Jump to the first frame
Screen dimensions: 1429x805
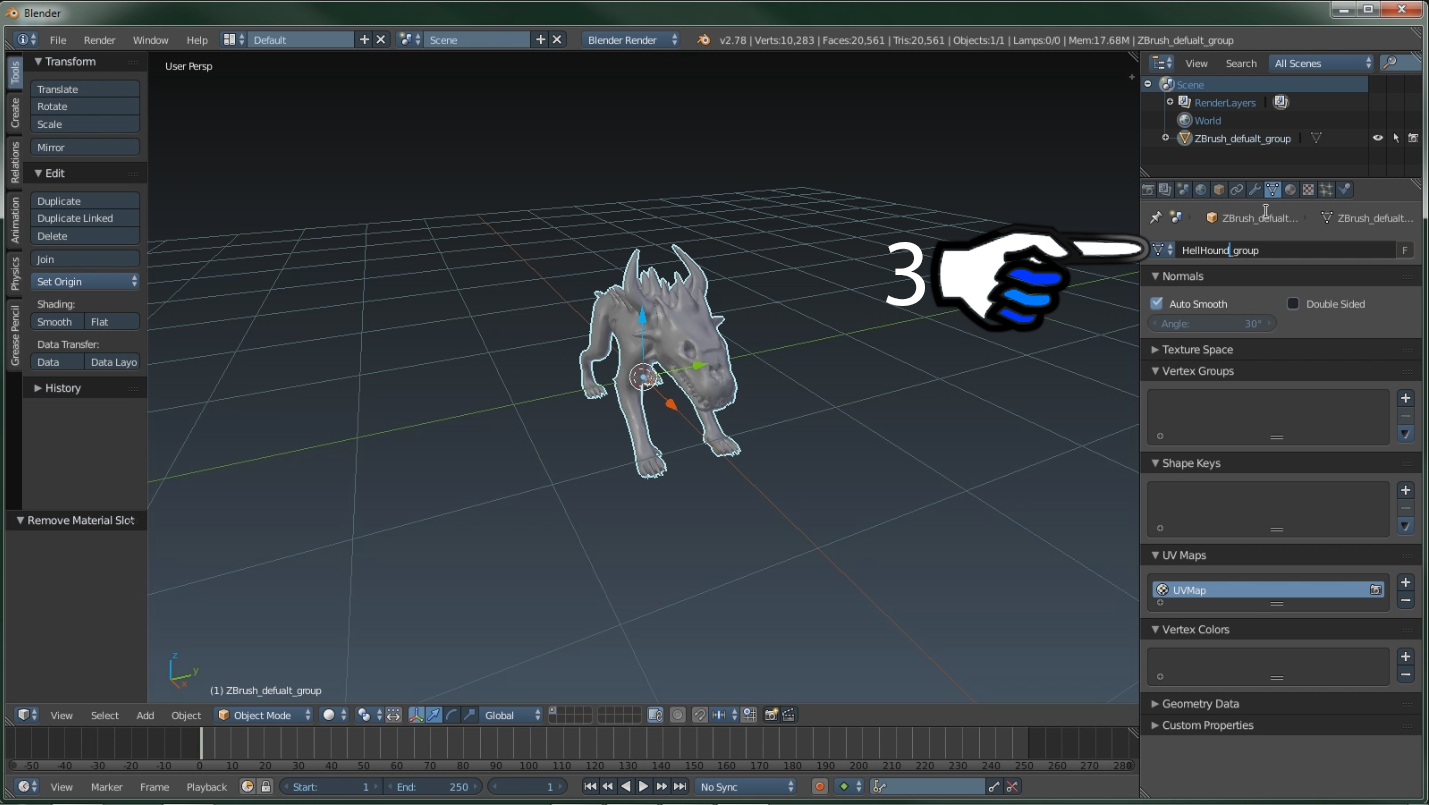click(590, 787)
